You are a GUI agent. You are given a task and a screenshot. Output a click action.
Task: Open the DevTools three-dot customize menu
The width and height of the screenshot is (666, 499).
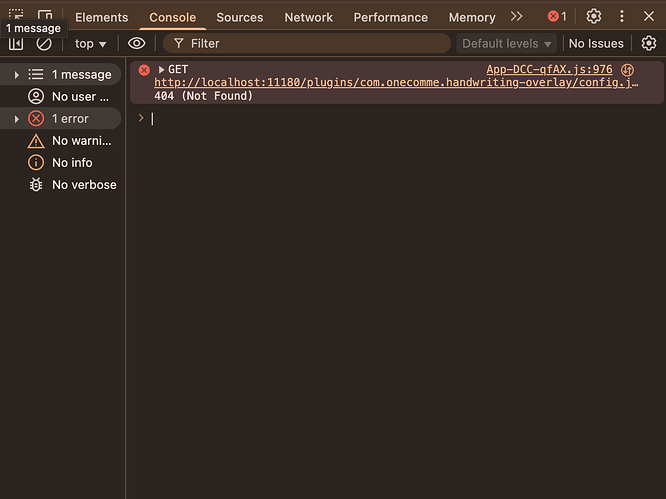[622, 17]
